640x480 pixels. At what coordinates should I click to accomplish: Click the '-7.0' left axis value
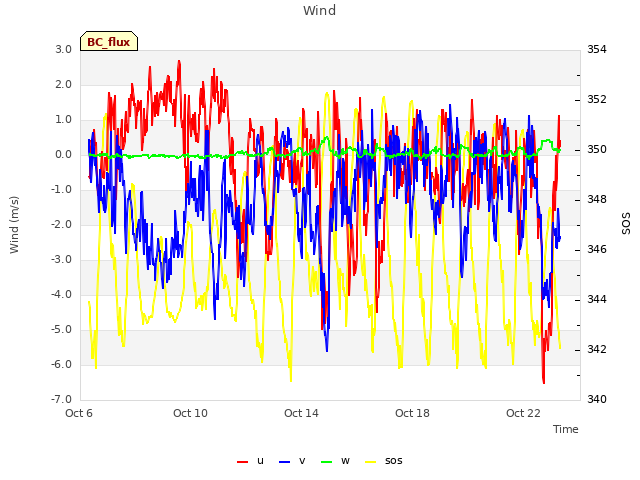62,399
